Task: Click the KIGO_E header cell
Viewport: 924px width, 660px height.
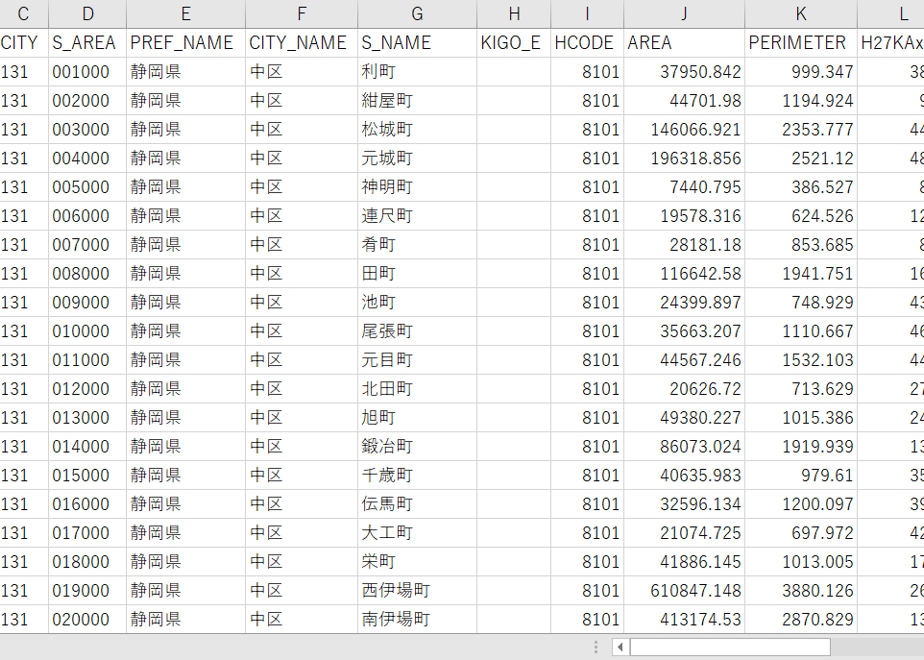Action: [x=513, y=42]
